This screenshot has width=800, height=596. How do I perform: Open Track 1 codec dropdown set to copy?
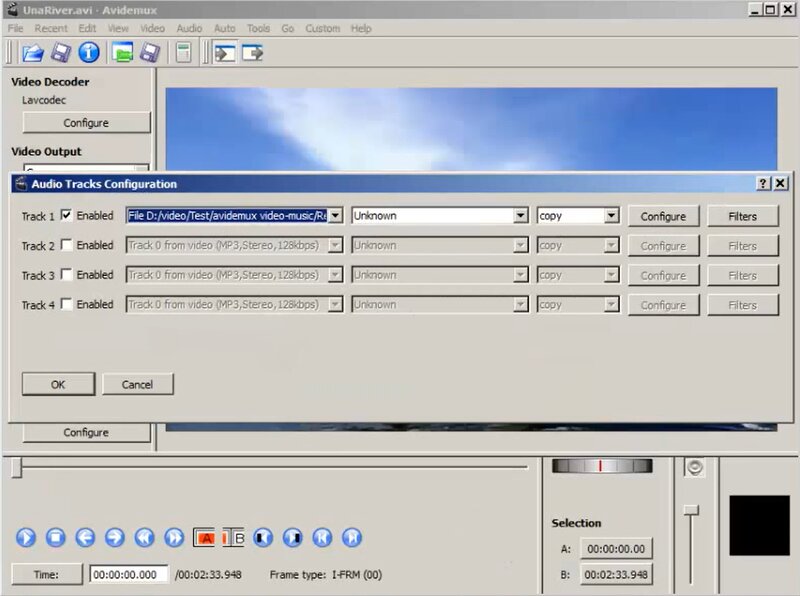pos(611,216)
